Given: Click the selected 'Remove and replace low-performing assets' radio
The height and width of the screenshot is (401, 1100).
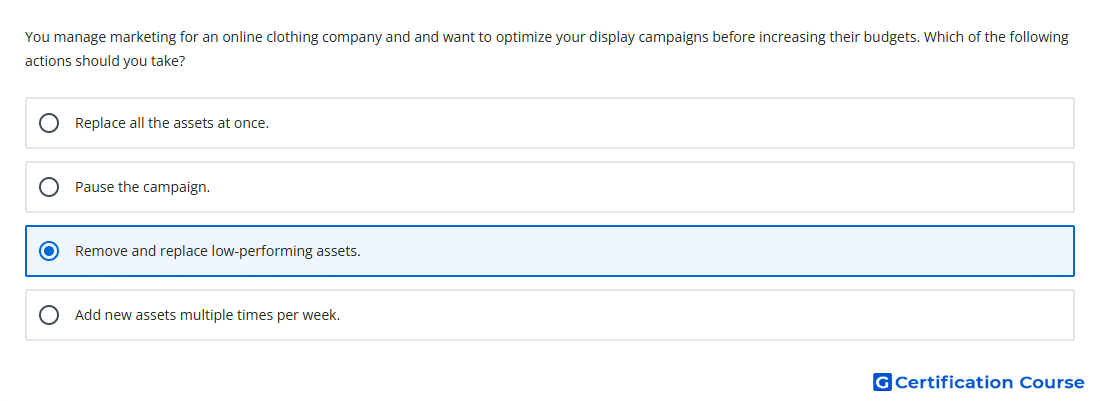Looking at the screenshot, I should 48,251.
